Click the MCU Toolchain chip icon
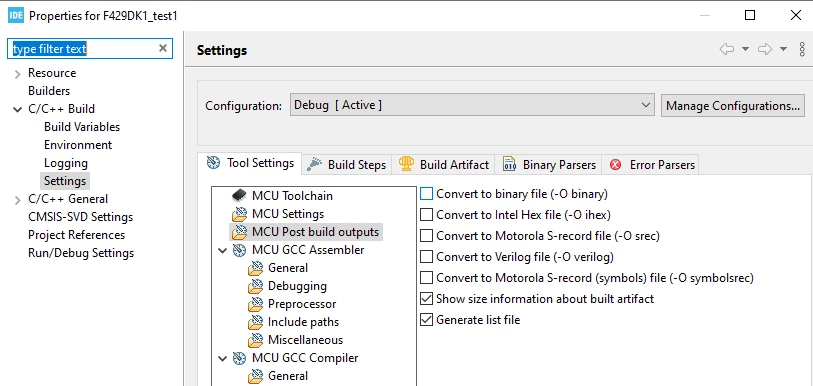 click(x=239, y=196)
